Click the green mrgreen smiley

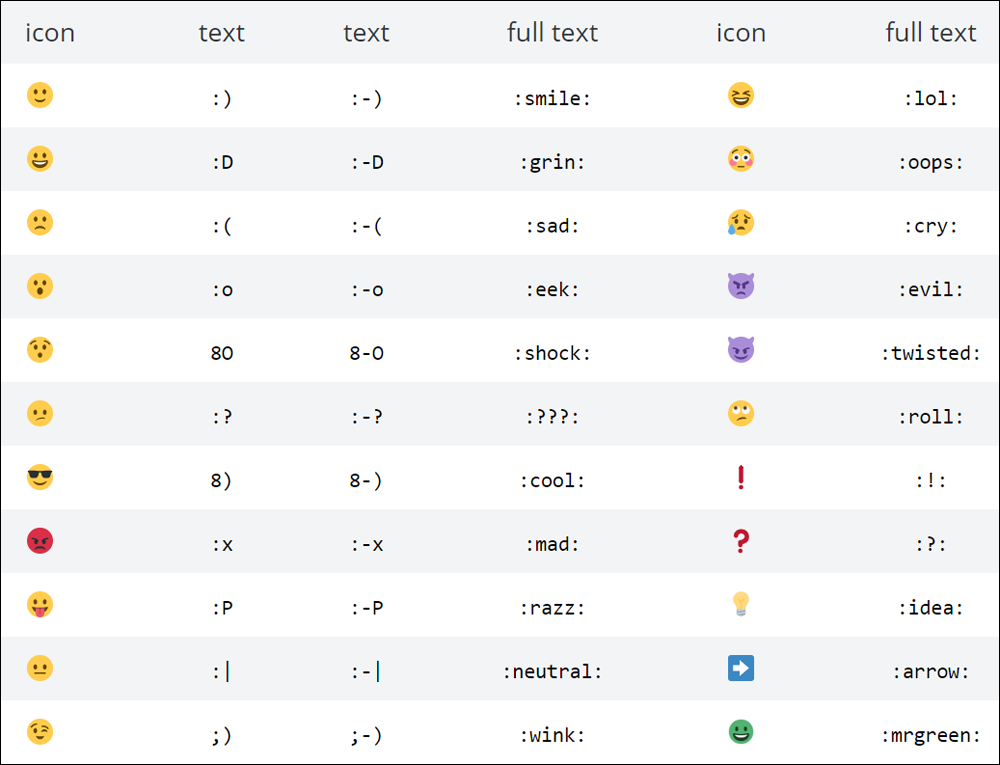(x=740, y=732)
